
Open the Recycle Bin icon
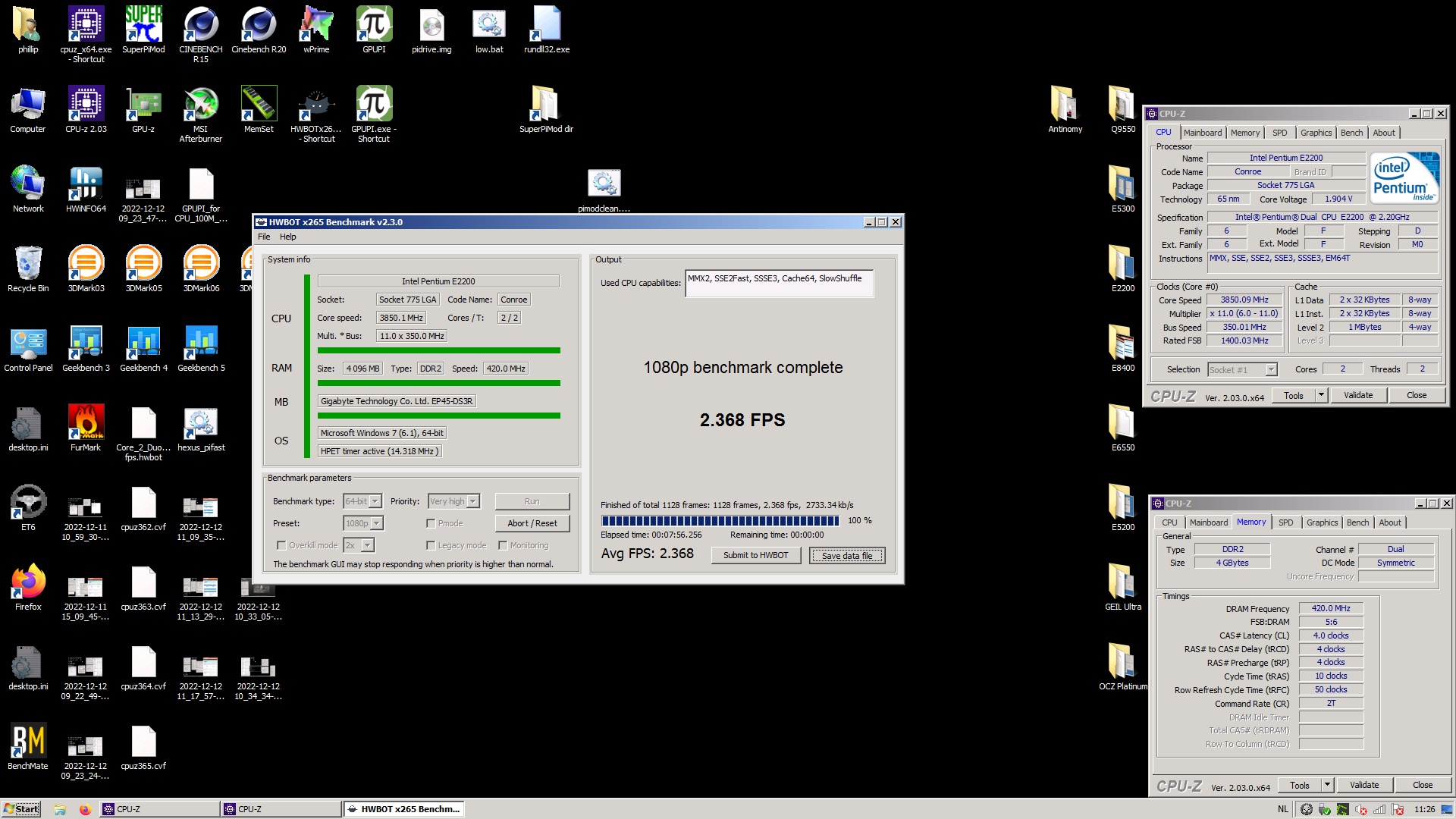(28, 269)
